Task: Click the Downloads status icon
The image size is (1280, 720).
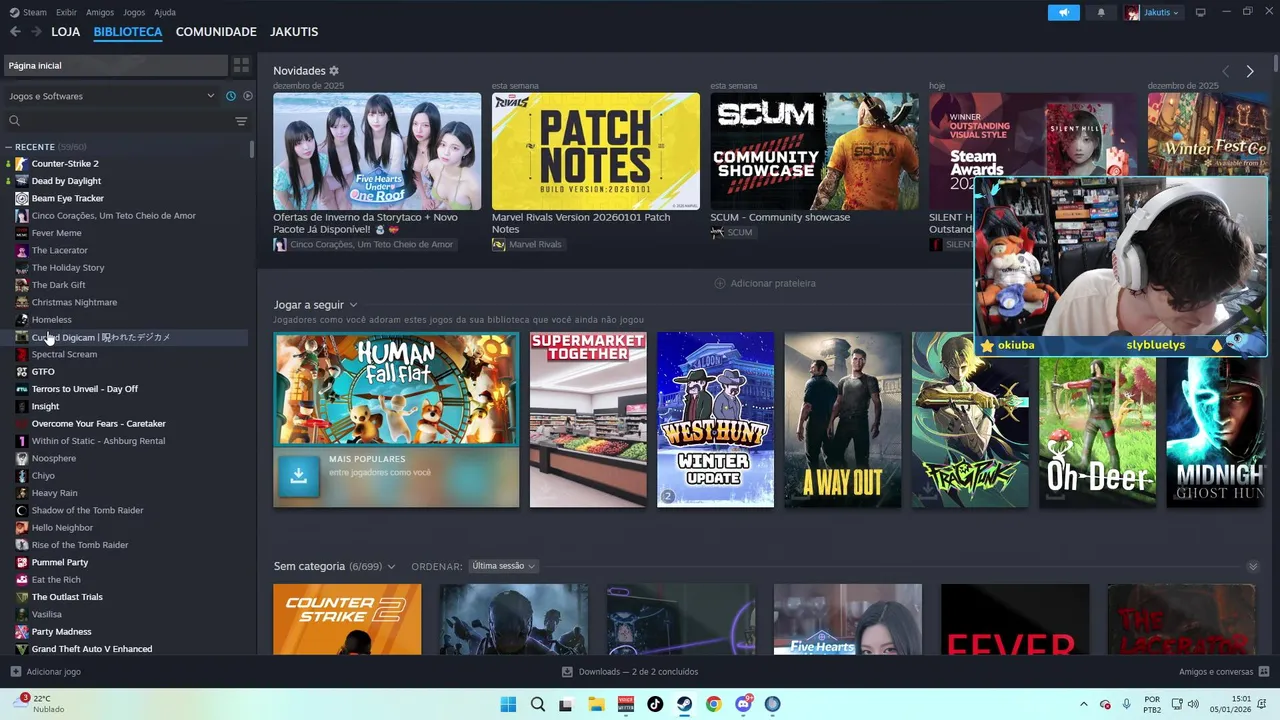Action: (567, 672)
